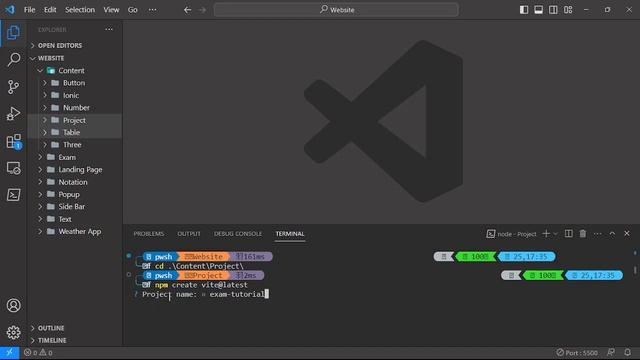Open the File menu
640x360 pixels.
(29, 10)
